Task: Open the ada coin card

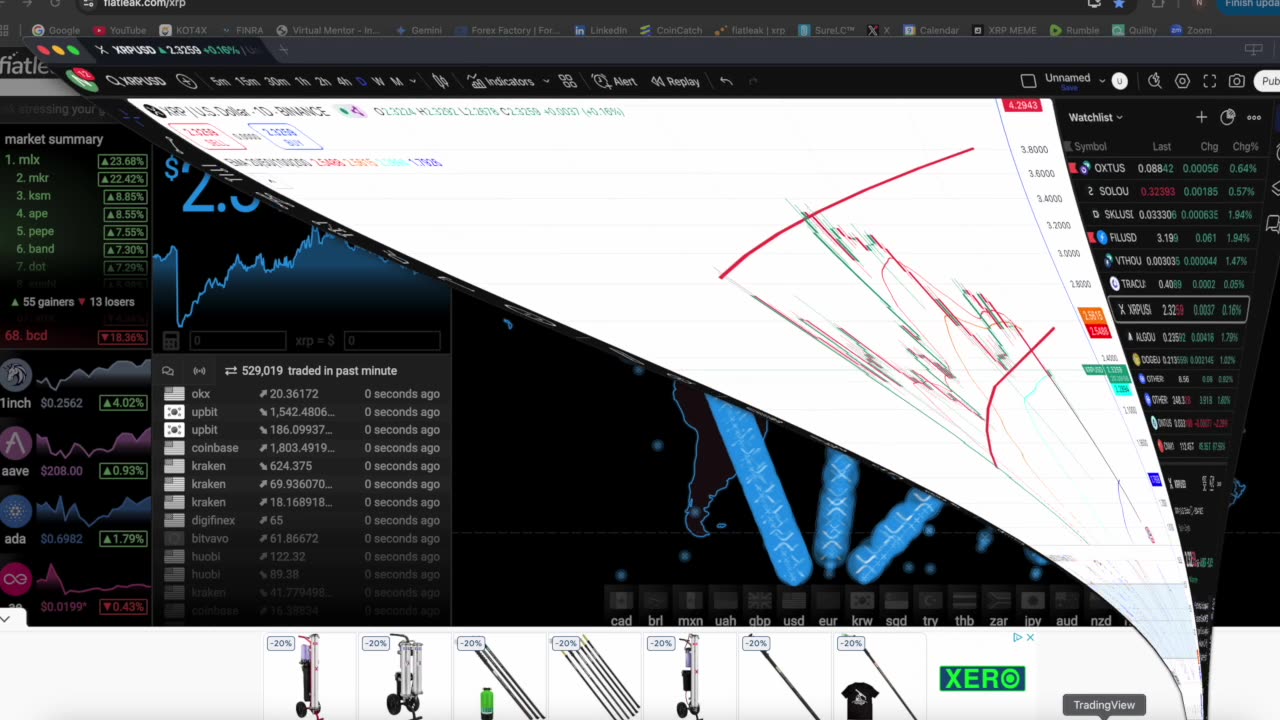Action: [75, 522]
